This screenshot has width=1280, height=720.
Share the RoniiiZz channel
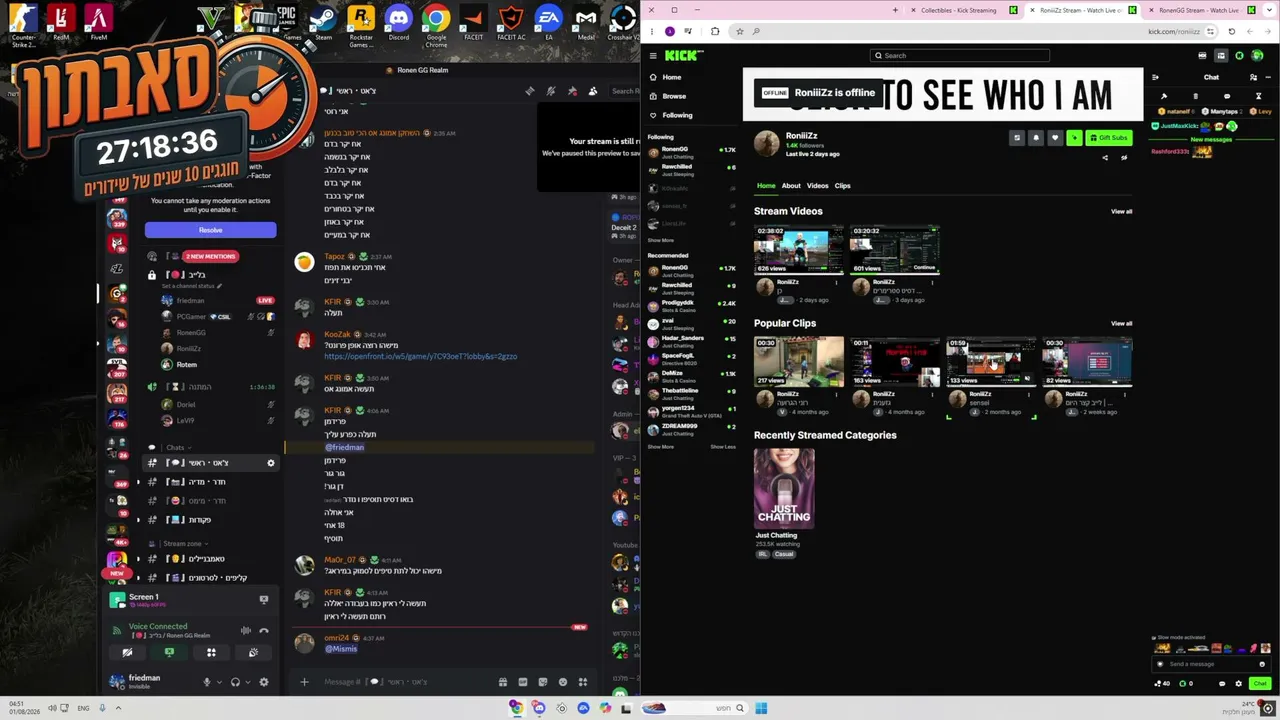pos(1105,157)
